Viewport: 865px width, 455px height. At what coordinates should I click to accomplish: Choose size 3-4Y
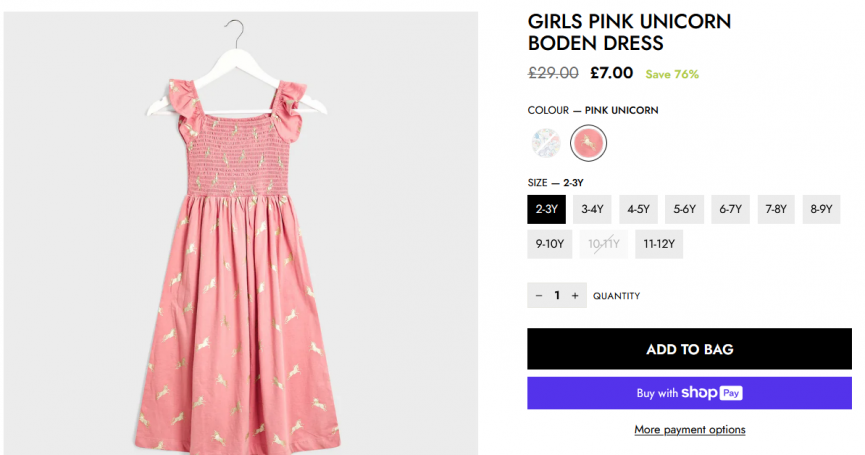click(592, 209)
